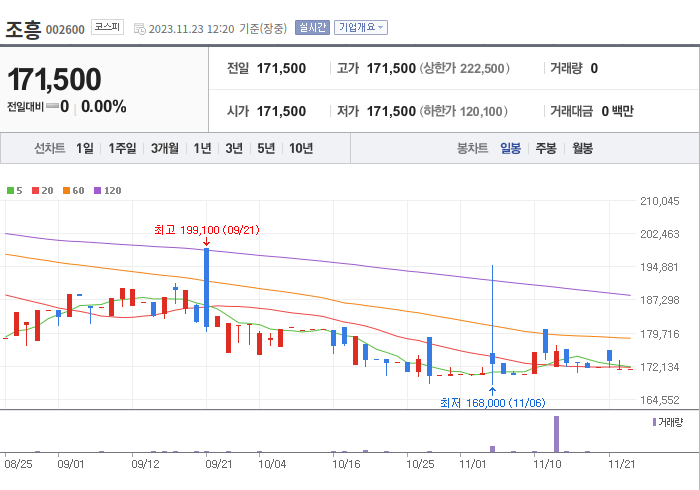700x490 pixels.
Task: Select the 1일 line chart tab
Action: point(85,148)
